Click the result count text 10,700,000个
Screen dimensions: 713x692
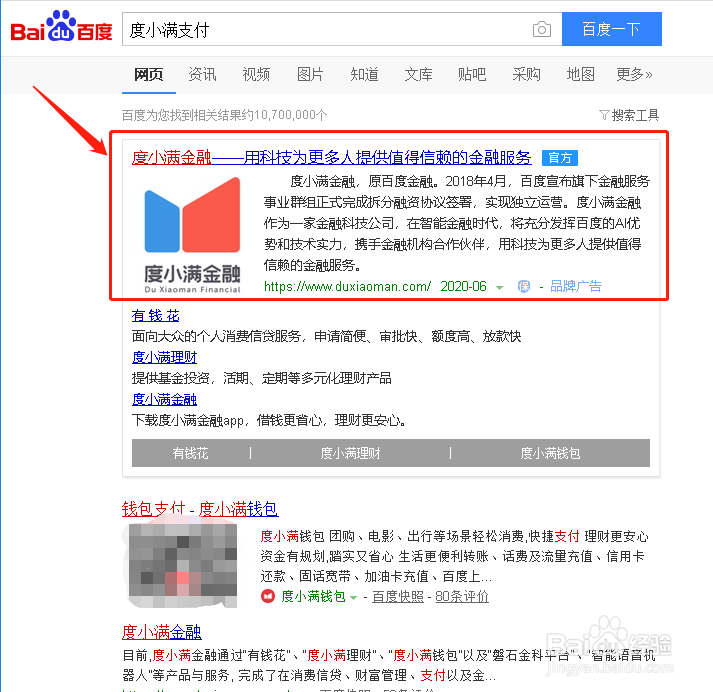pyautogui.click(x=290, y=115)
